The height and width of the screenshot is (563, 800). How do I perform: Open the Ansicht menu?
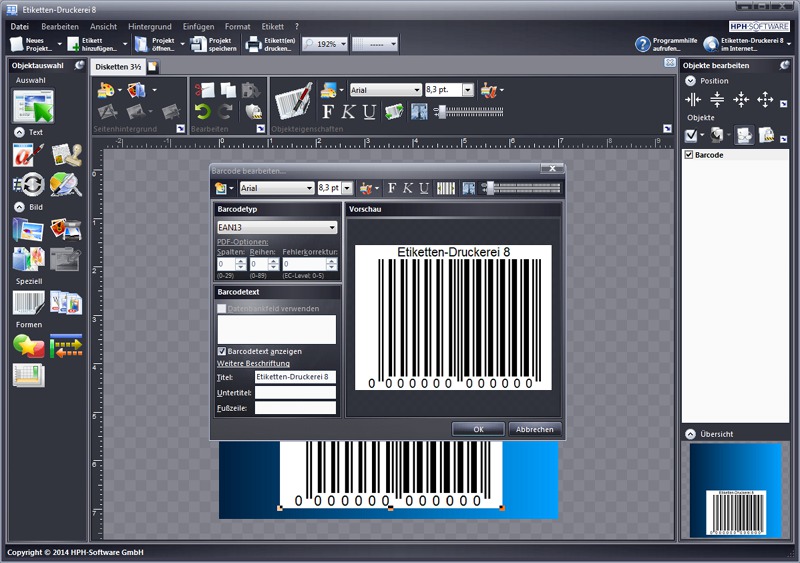click(x=103, y=27)
